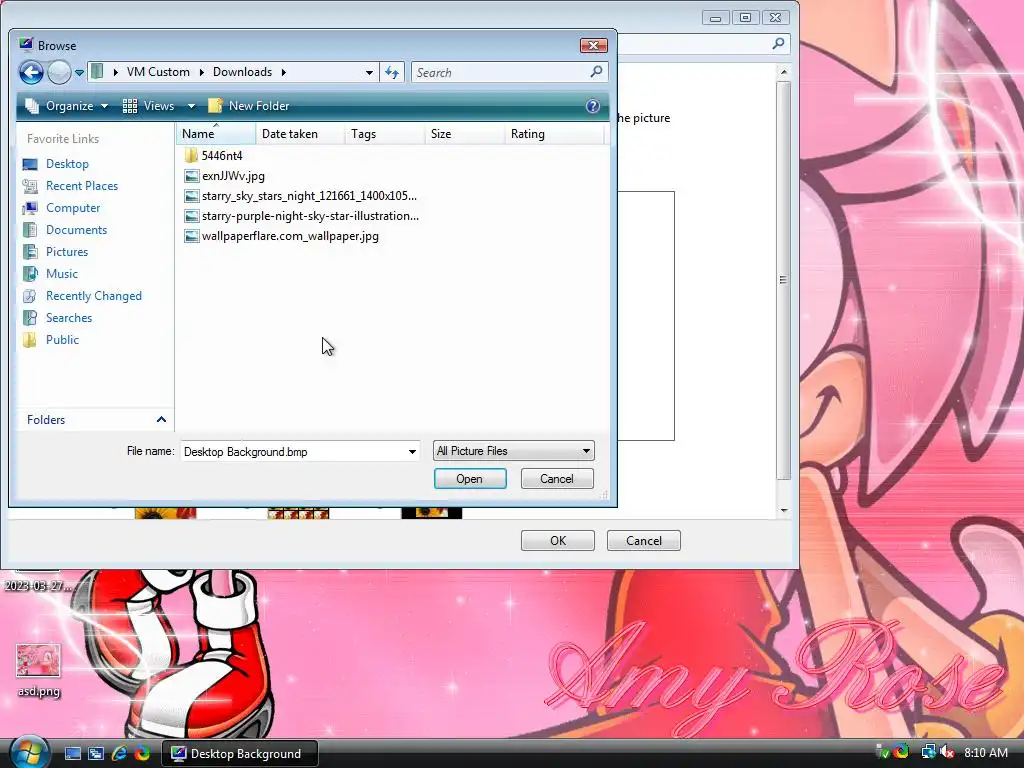The height and width of the screenshot is (768, 1024).
Task: Open Documents favorite link
Action: pos(65,230)
